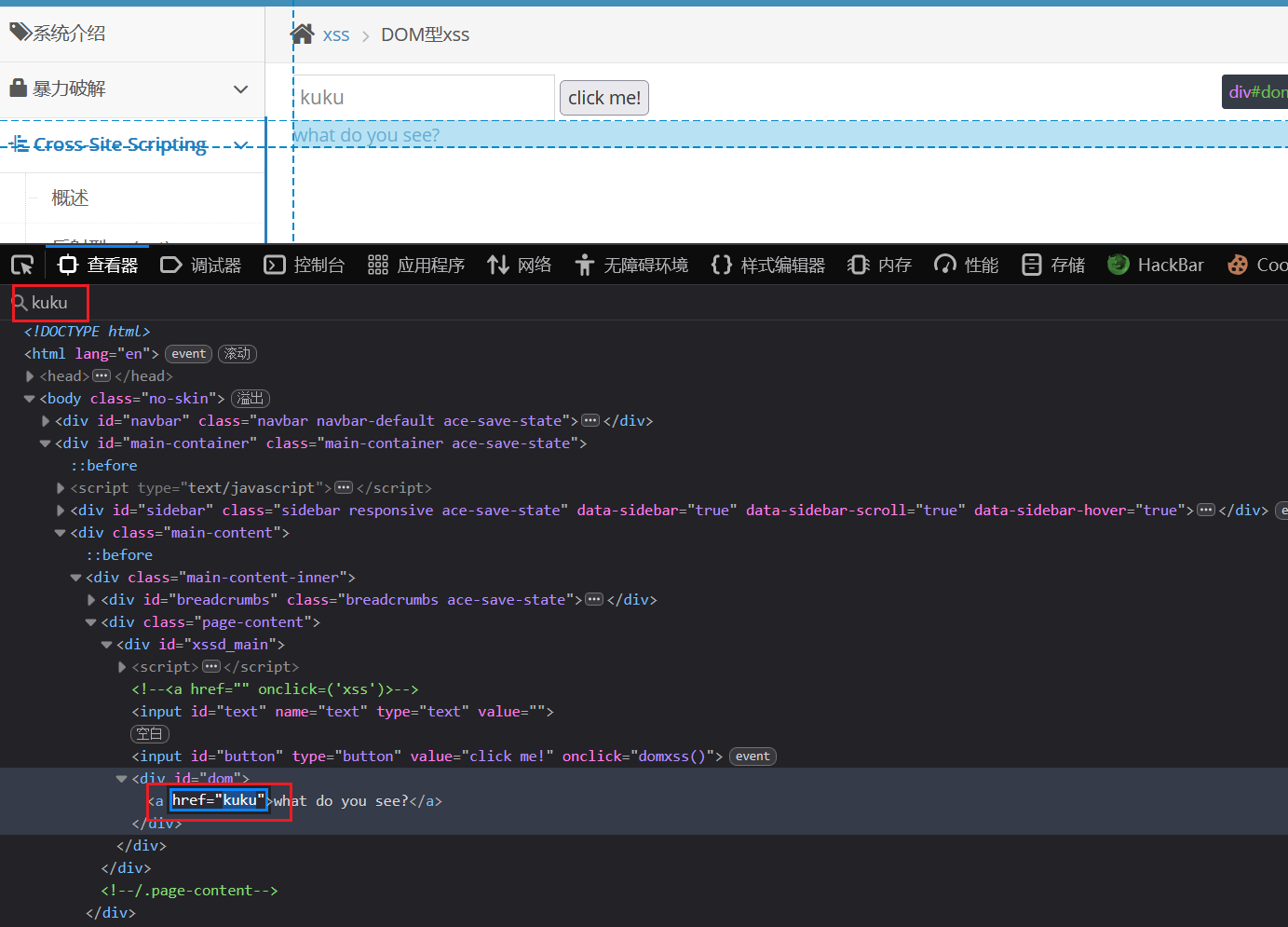Focus the kuku text input field

(424, 98)
